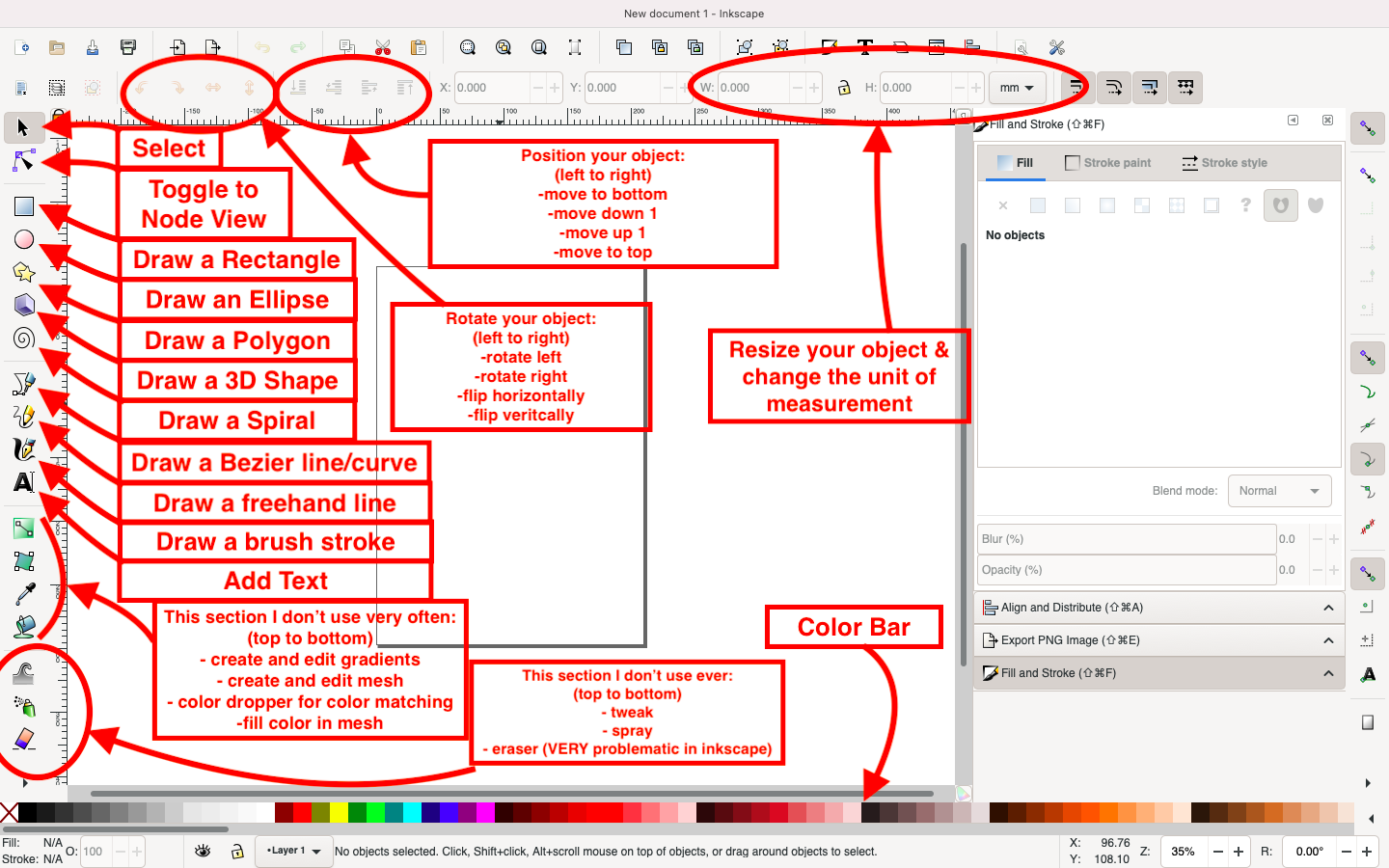Choose the Tweak tool

point(23,673)
